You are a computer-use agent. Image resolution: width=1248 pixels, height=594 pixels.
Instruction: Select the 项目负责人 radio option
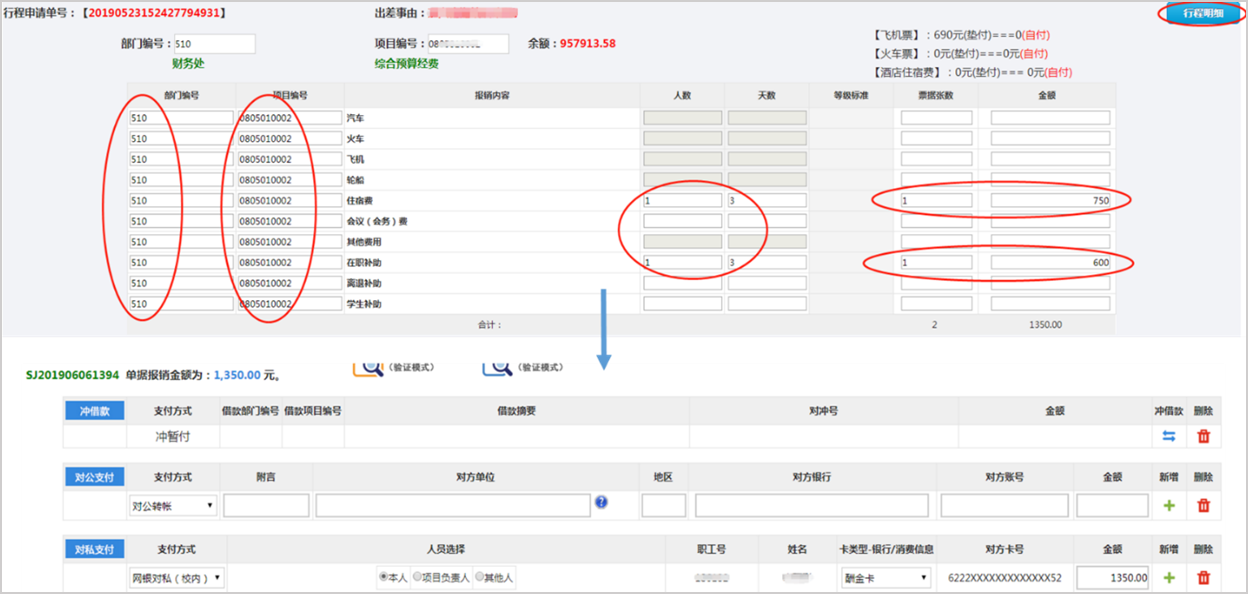418,577
